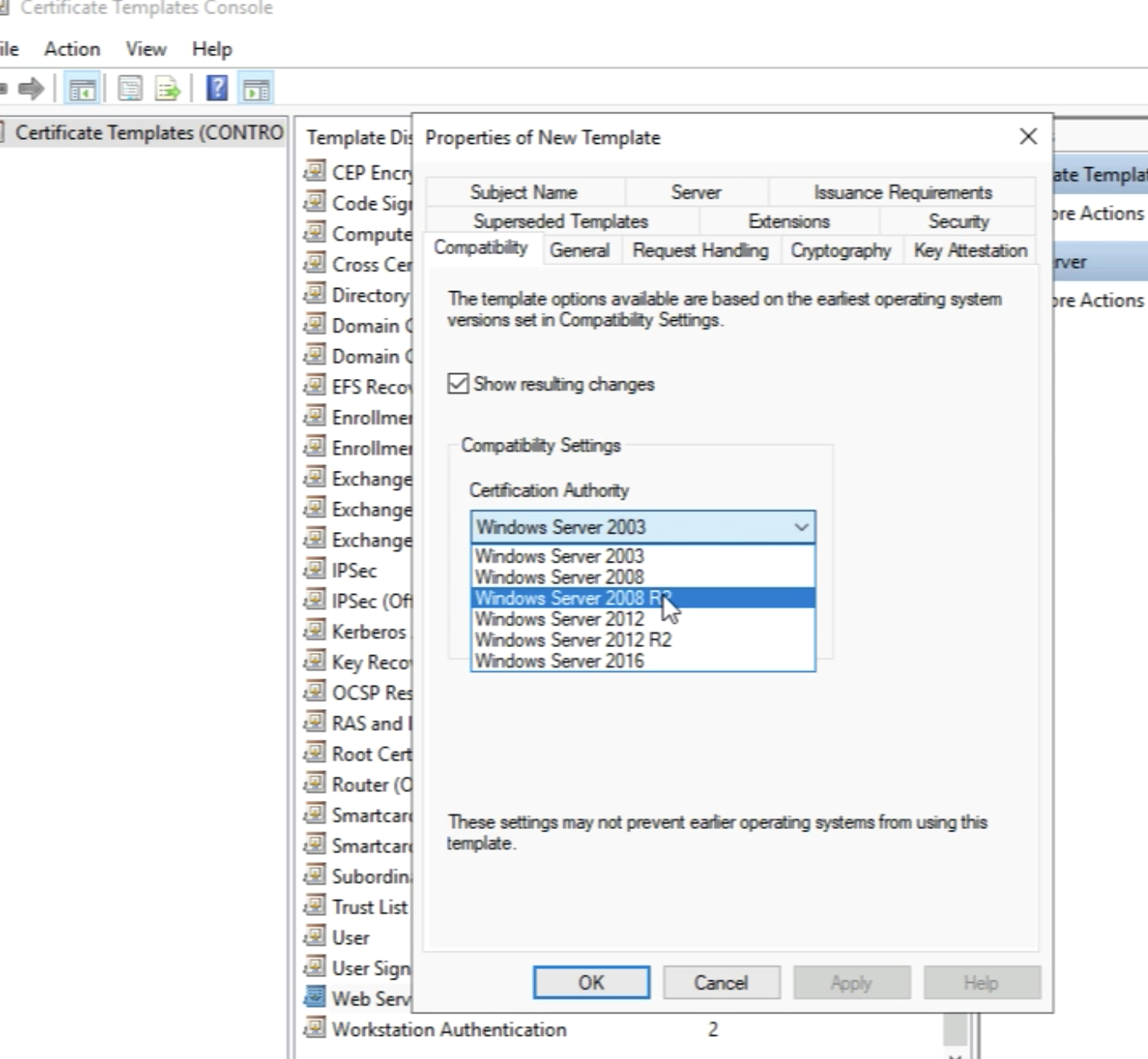Open the Security tab
Image resolution: width=1148 pixels, height=1059 pixels.
958,222
